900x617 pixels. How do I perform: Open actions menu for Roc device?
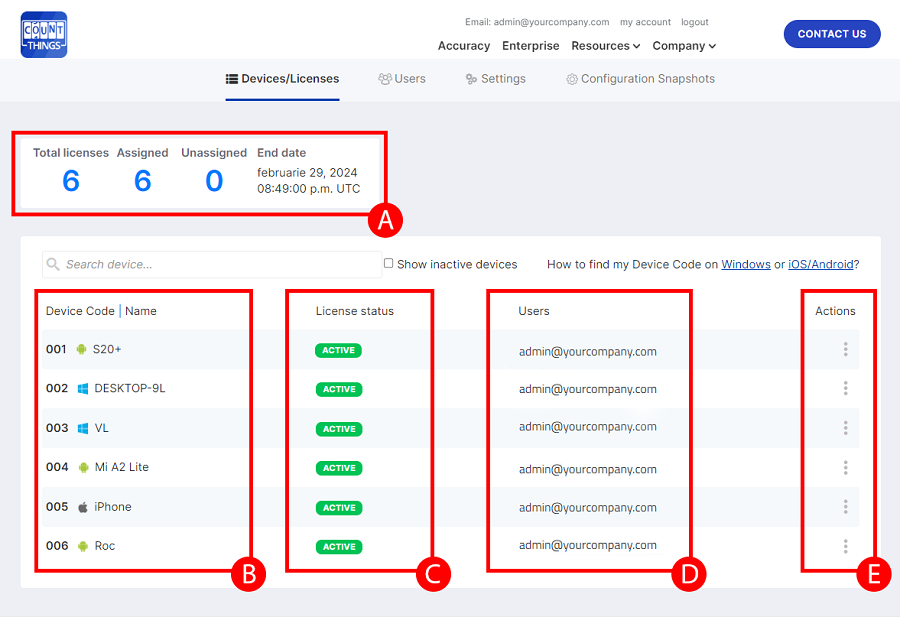[845, 546]
